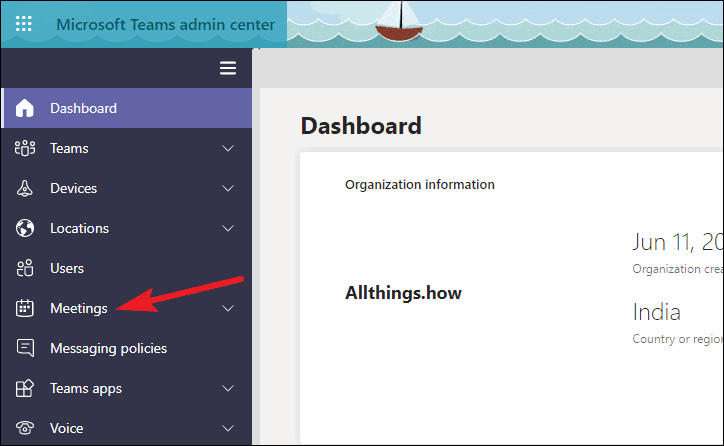The height and width of the screenshot is (446, 724).
Task: Click the India country value
Action: pyautogui.click(x=657, y=312)
